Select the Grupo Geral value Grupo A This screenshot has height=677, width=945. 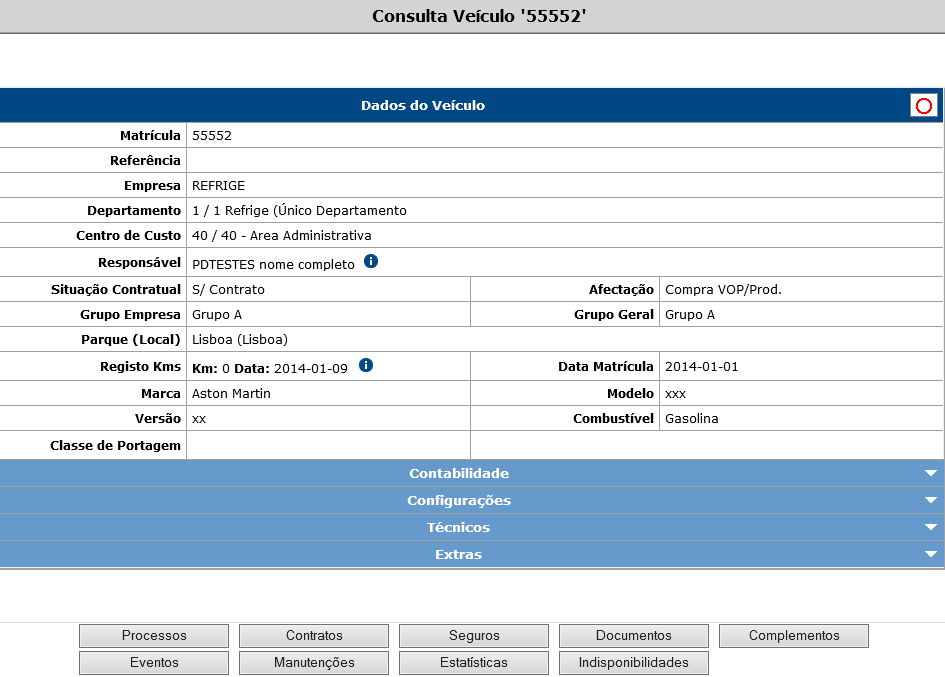[689, 315]
